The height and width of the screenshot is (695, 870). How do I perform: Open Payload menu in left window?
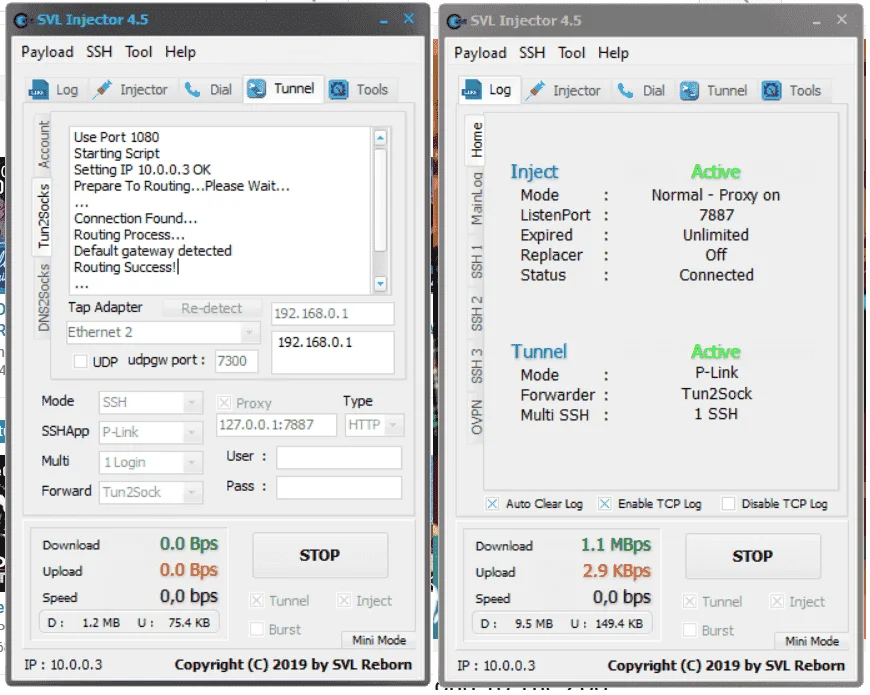point(47,52)
